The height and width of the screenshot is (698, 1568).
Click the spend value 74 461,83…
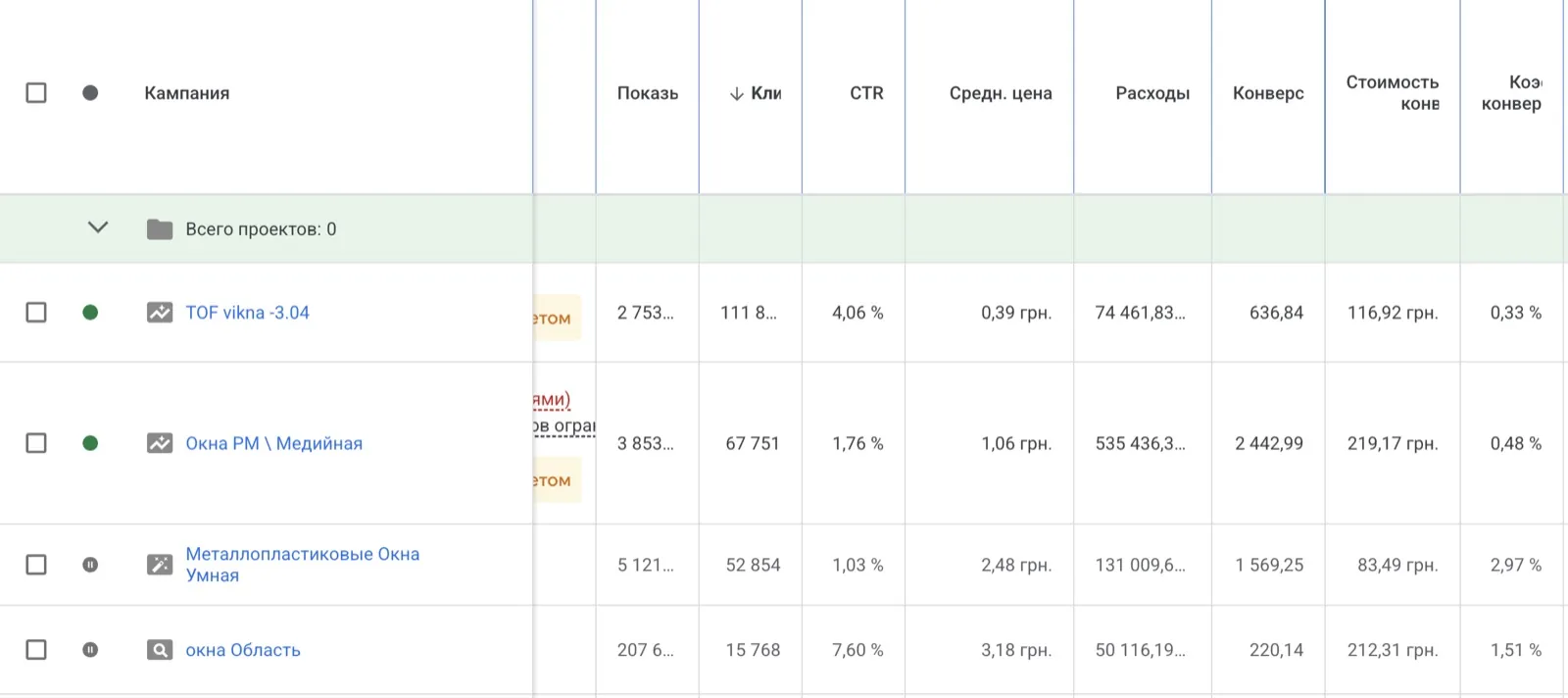click(x=1140, y=313)
